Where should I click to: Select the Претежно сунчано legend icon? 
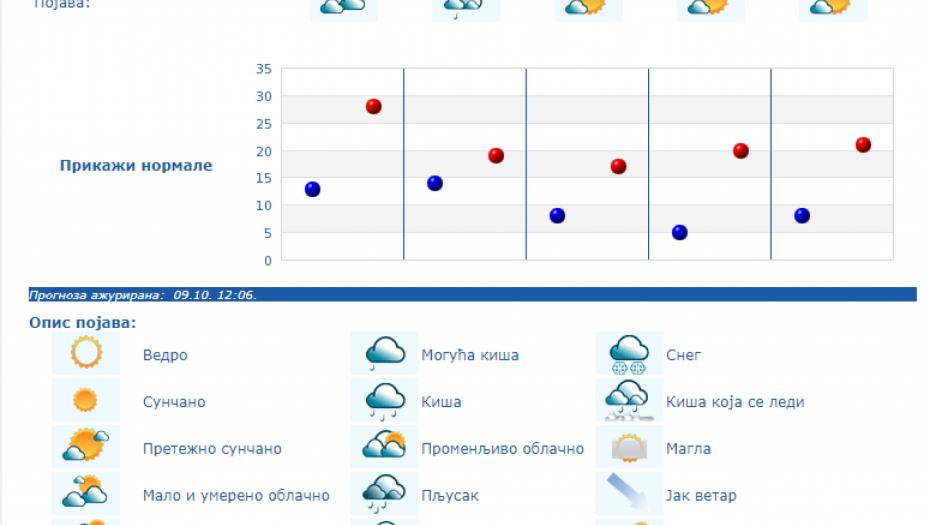point(86,447)
